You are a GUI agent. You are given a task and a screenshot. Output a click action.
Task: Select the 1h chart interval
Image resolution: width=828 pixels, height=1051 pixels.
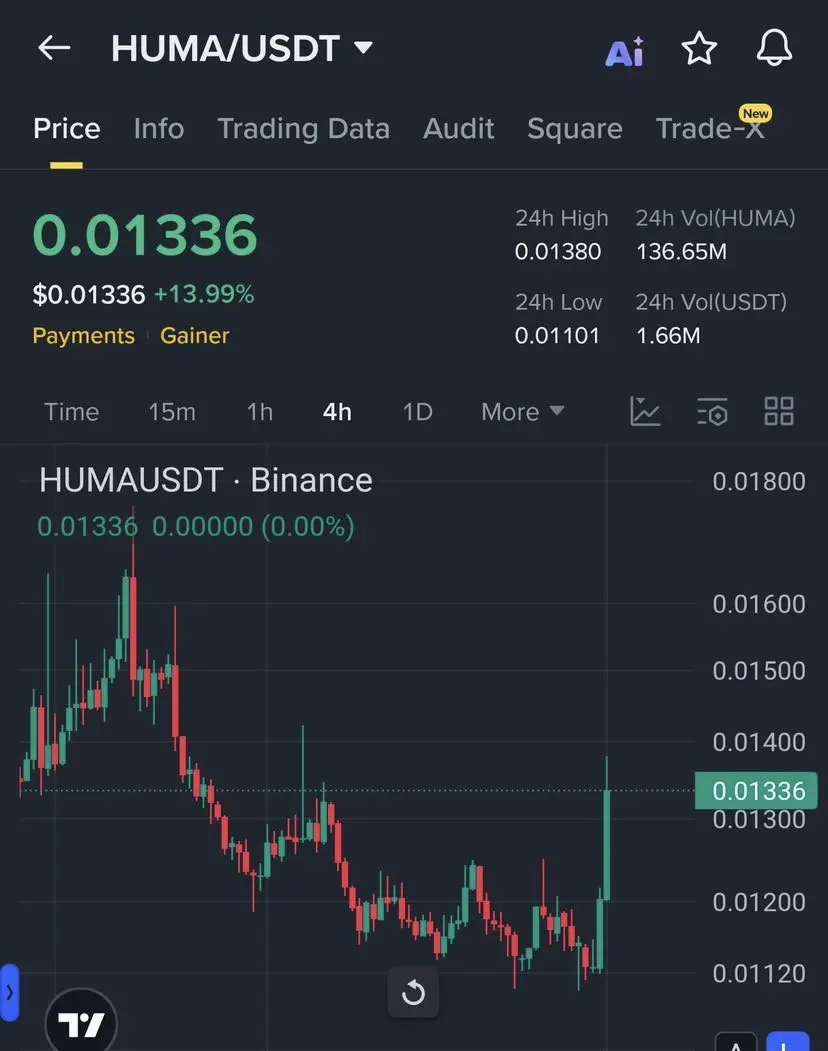pos(260,412)
